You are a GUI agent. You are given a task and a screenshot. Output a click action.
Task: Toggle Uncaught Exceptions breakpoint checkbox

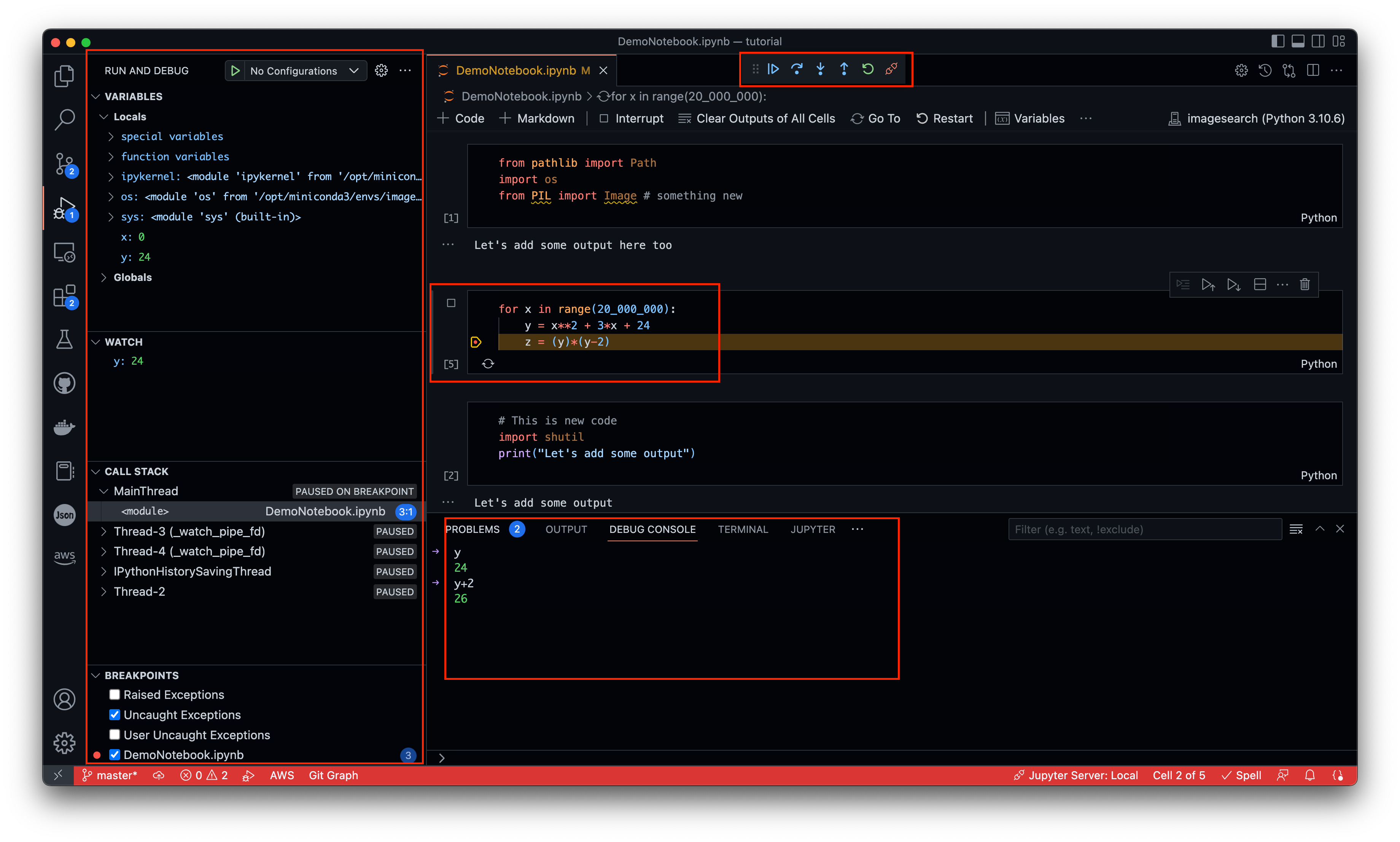[x=115, y=714]
